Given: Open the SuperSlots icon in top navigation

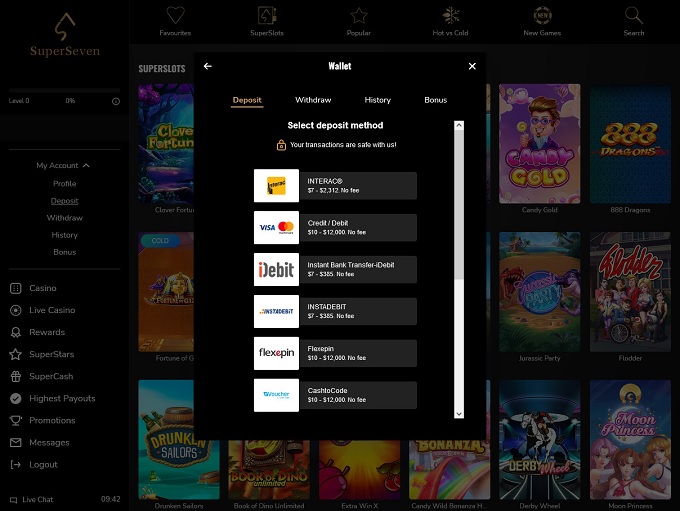Looking at the screenshot, I should pyautogui.click(x=267, y=16).
